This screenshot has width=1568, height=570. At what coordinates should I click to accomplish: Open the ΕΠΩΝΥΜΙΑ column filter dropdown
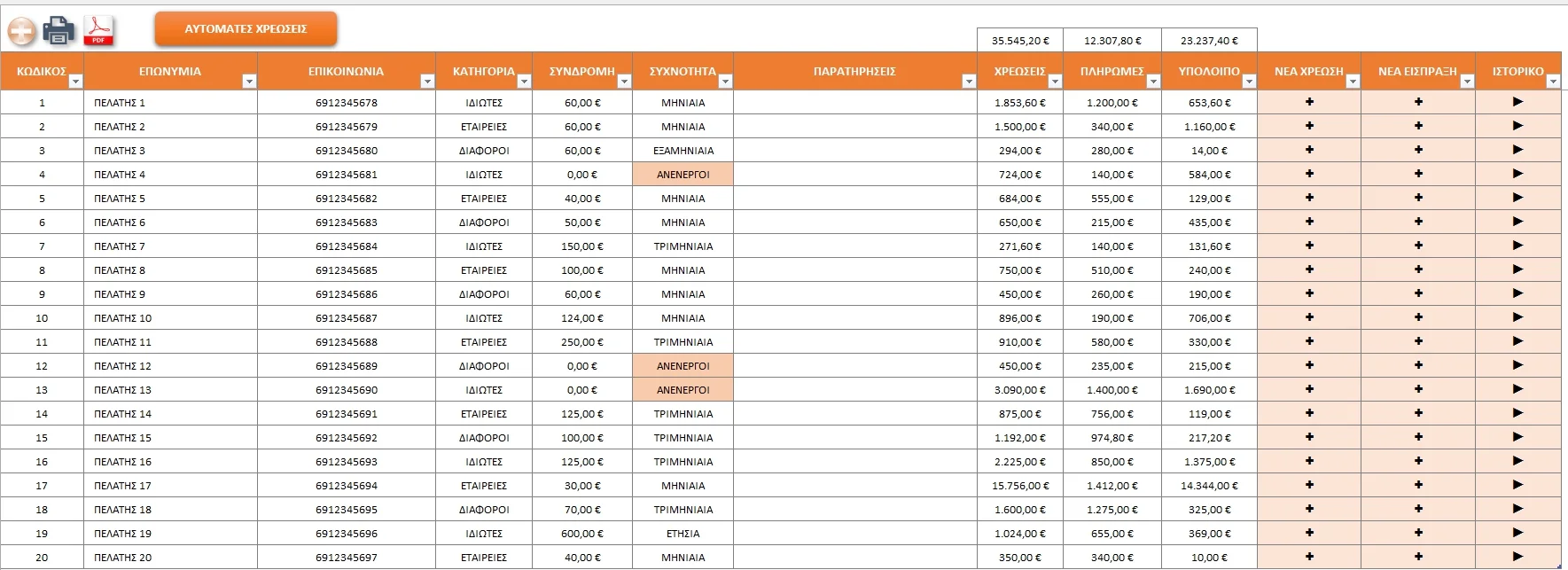coord(249,82)
